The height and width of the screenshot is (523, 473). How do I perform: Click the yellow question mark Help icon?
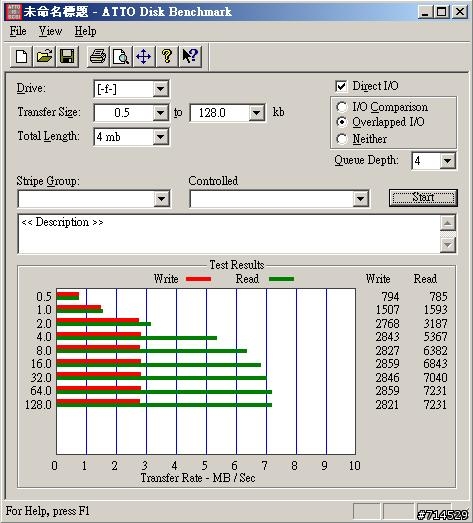pos(167,56)
